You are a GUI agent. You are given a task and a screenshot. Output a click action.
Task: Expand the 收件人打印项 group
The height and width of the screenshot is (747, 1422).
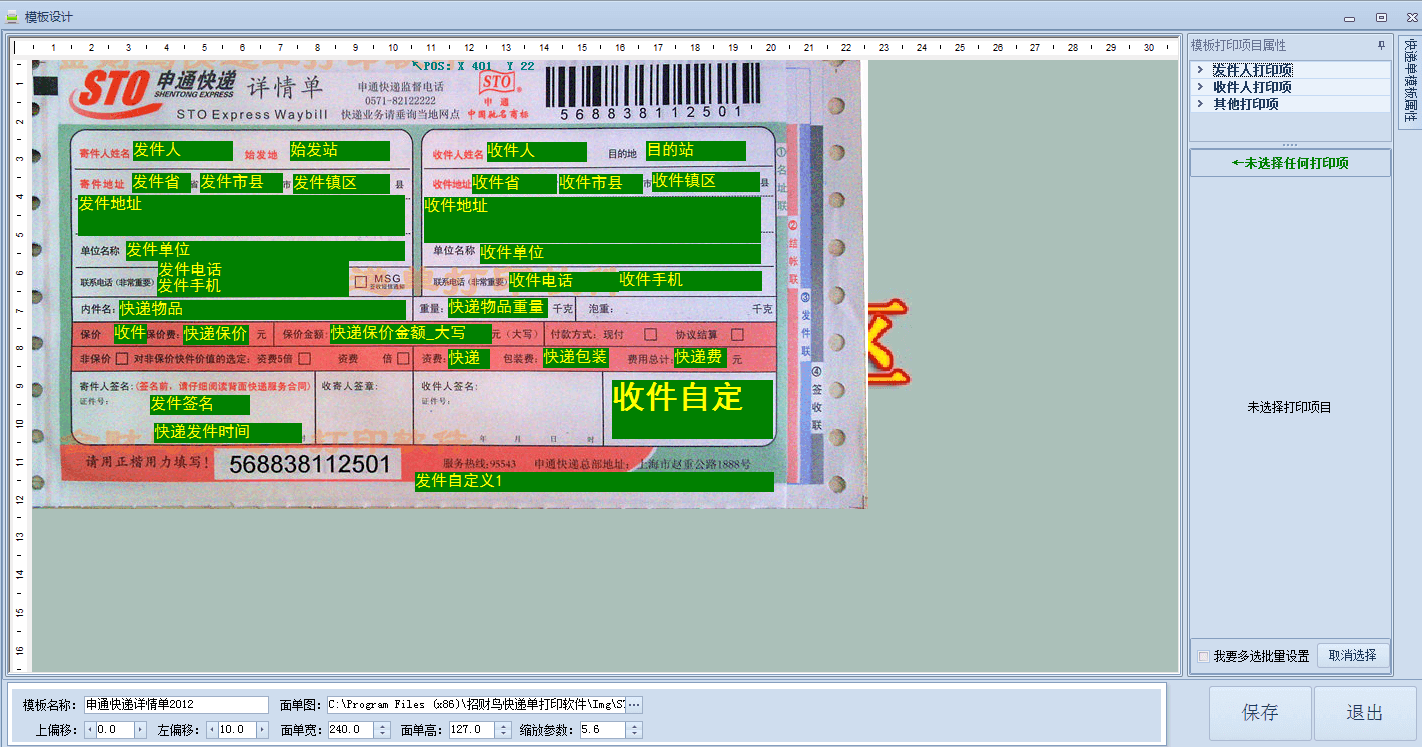[1200, 87]
